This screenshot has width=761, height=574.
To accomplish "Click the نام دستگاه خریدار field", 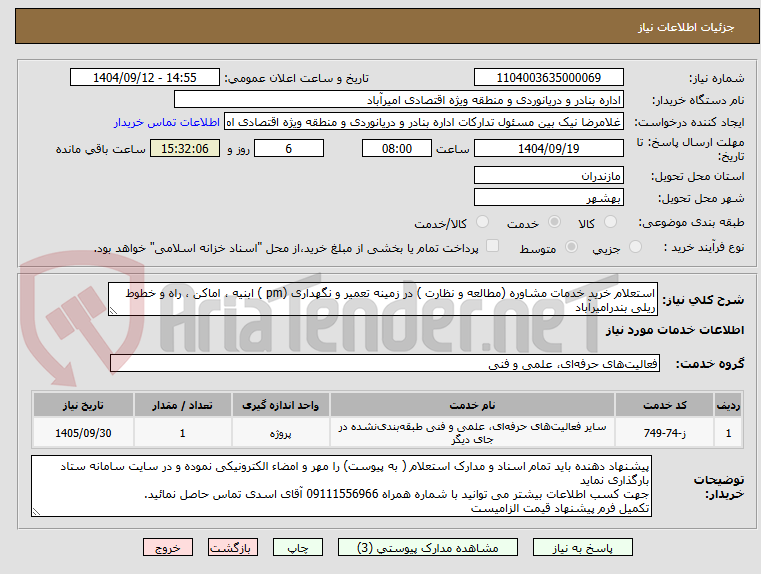I will tap(398, 100).
